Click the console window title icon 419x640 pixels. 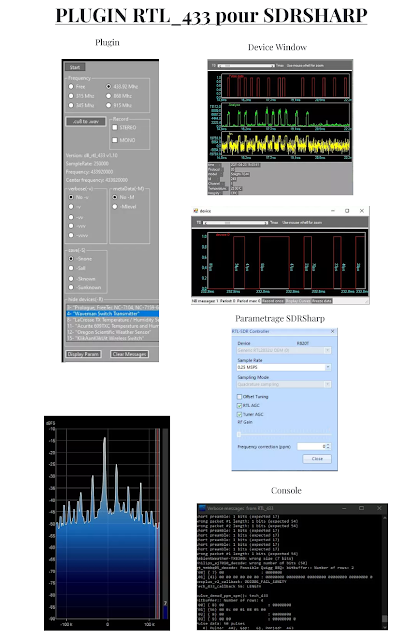coord(202,509)
